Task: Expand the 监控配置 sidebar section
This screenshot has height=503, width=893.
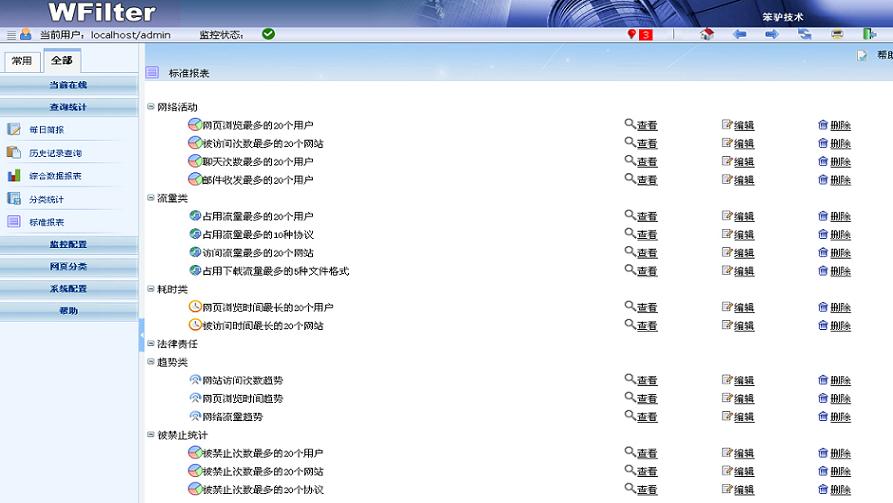Action: (x=68, y=245)
